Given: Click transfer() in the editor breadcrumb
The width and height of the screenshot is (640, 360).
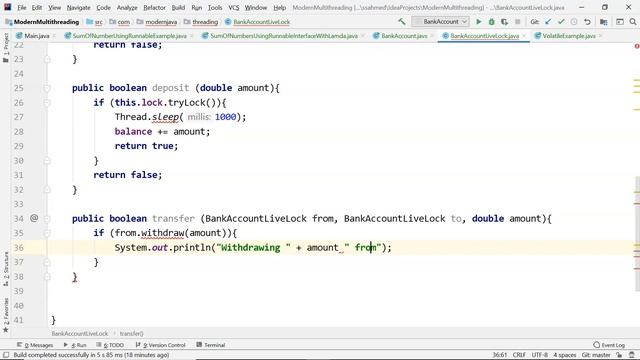Looking at the screenshot, I should [x=131, y=333].
